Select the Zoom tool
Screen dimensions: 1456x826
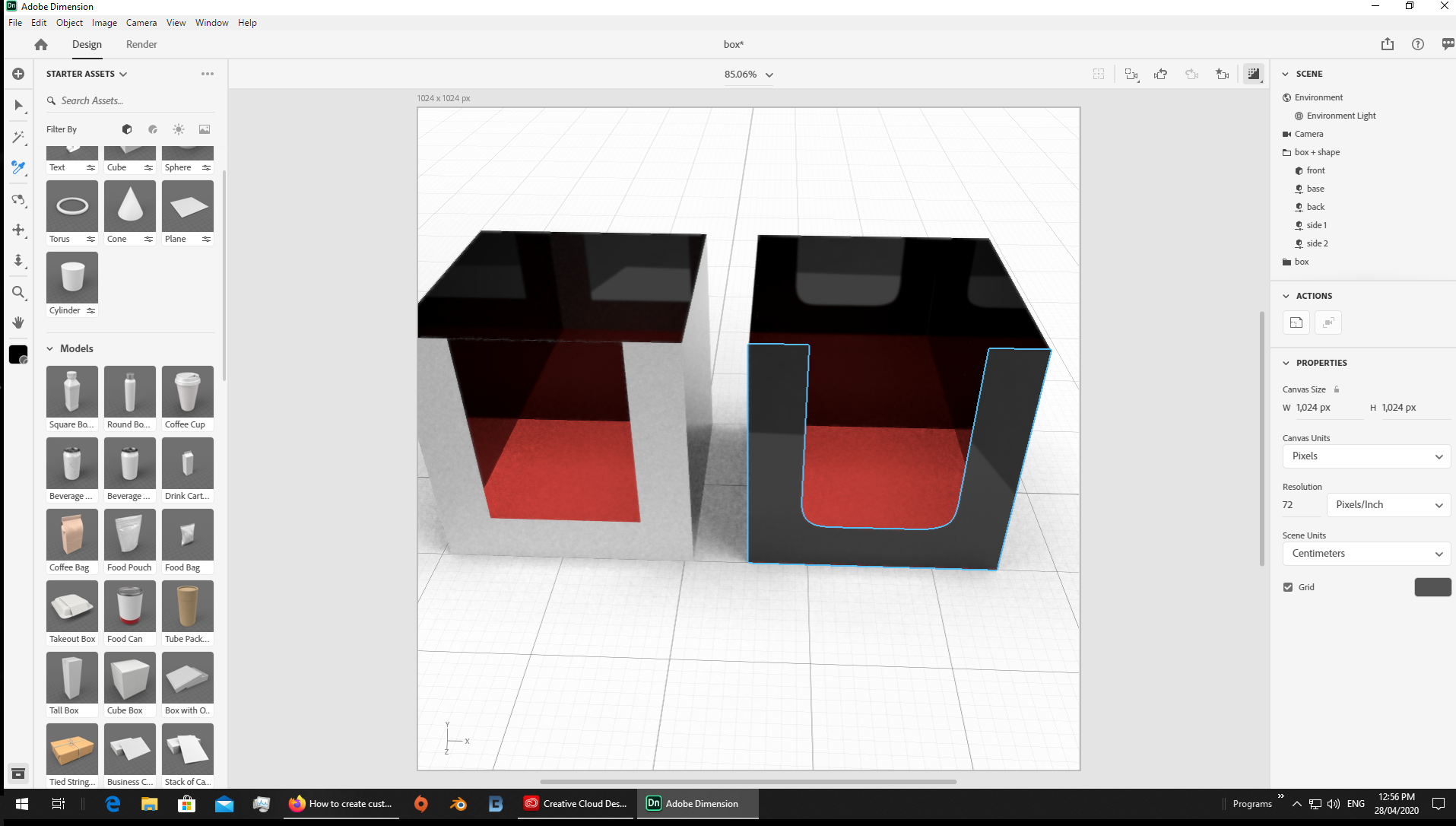[18, 293]
